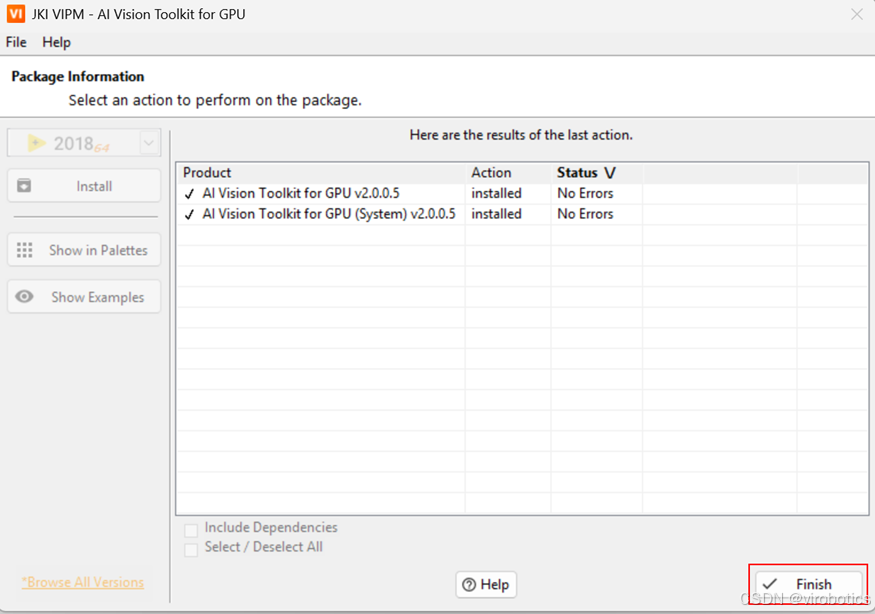Click the Install package box icon

[x=24, y=185]
